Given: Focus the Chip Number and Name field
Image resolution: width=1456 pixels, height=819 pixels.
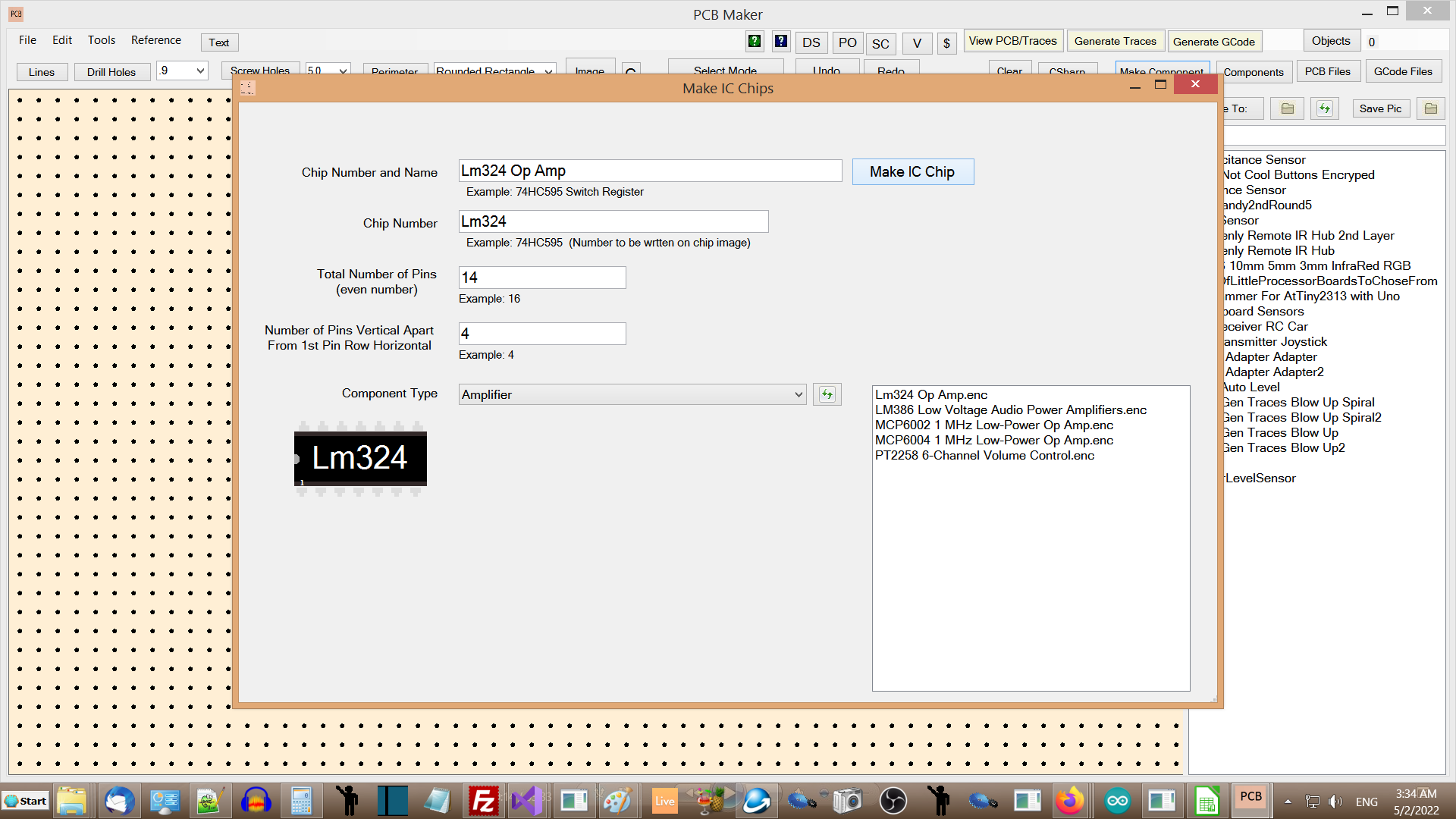Looking at the screenshot, I should 651,171.
